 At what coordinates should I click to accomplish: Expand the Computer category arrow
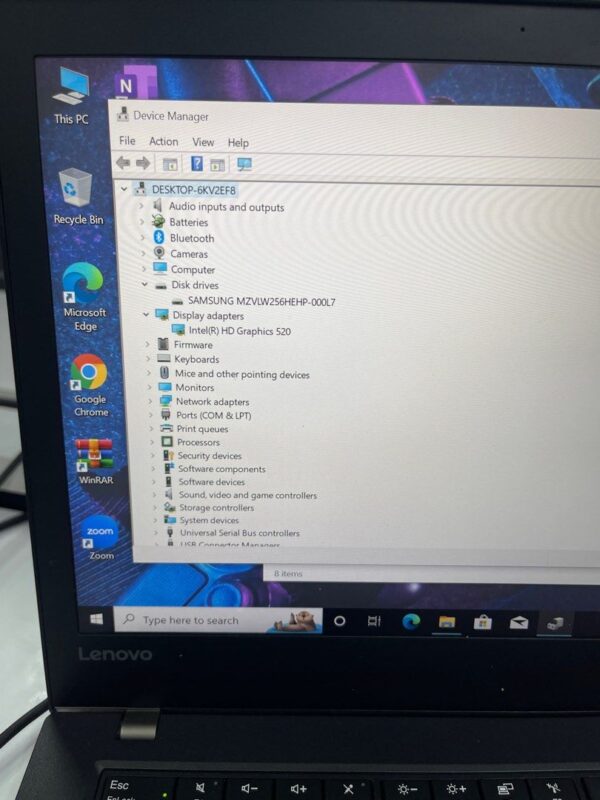tap(144, 268)
